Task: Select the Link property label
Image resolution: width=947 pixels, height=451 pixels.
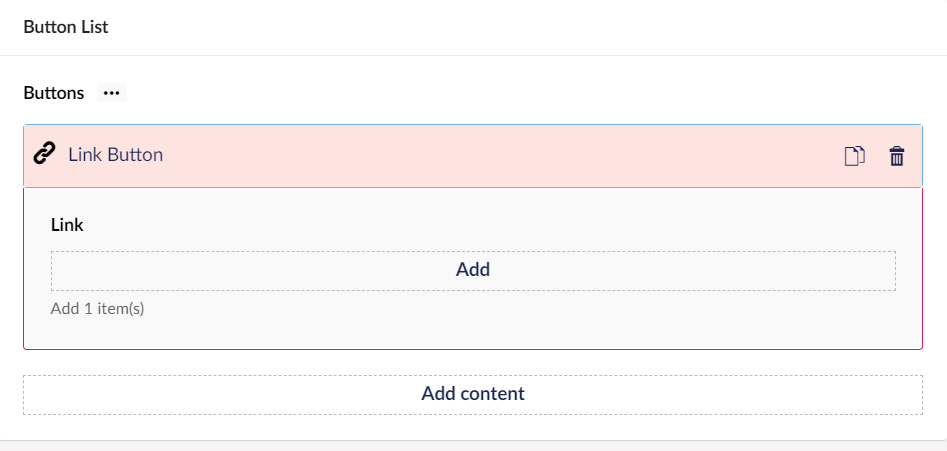Action: (x=67, y=225)
